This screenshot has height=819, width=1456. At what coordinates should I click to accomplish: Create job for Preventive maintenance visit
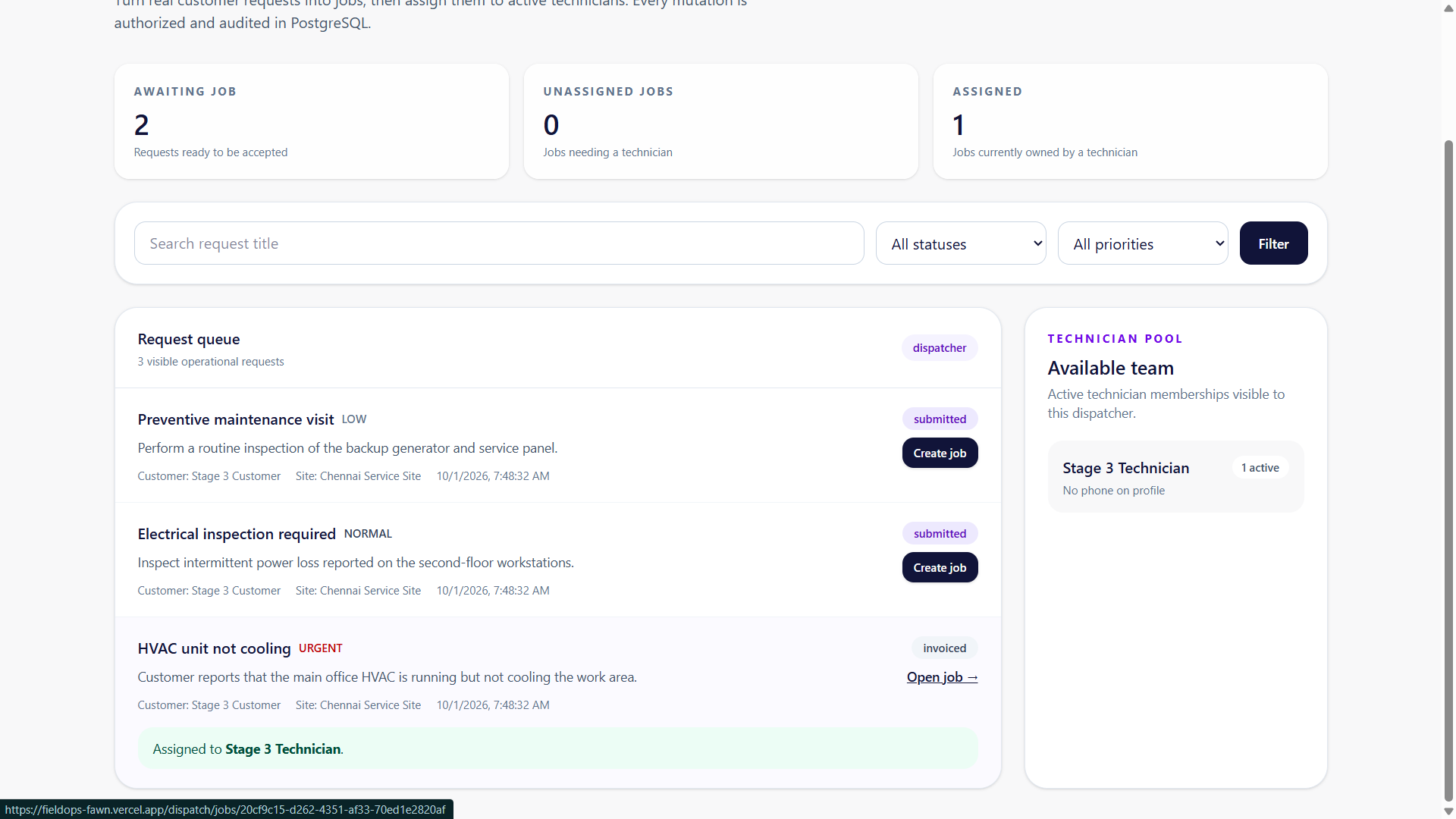(x=940, y=453)
